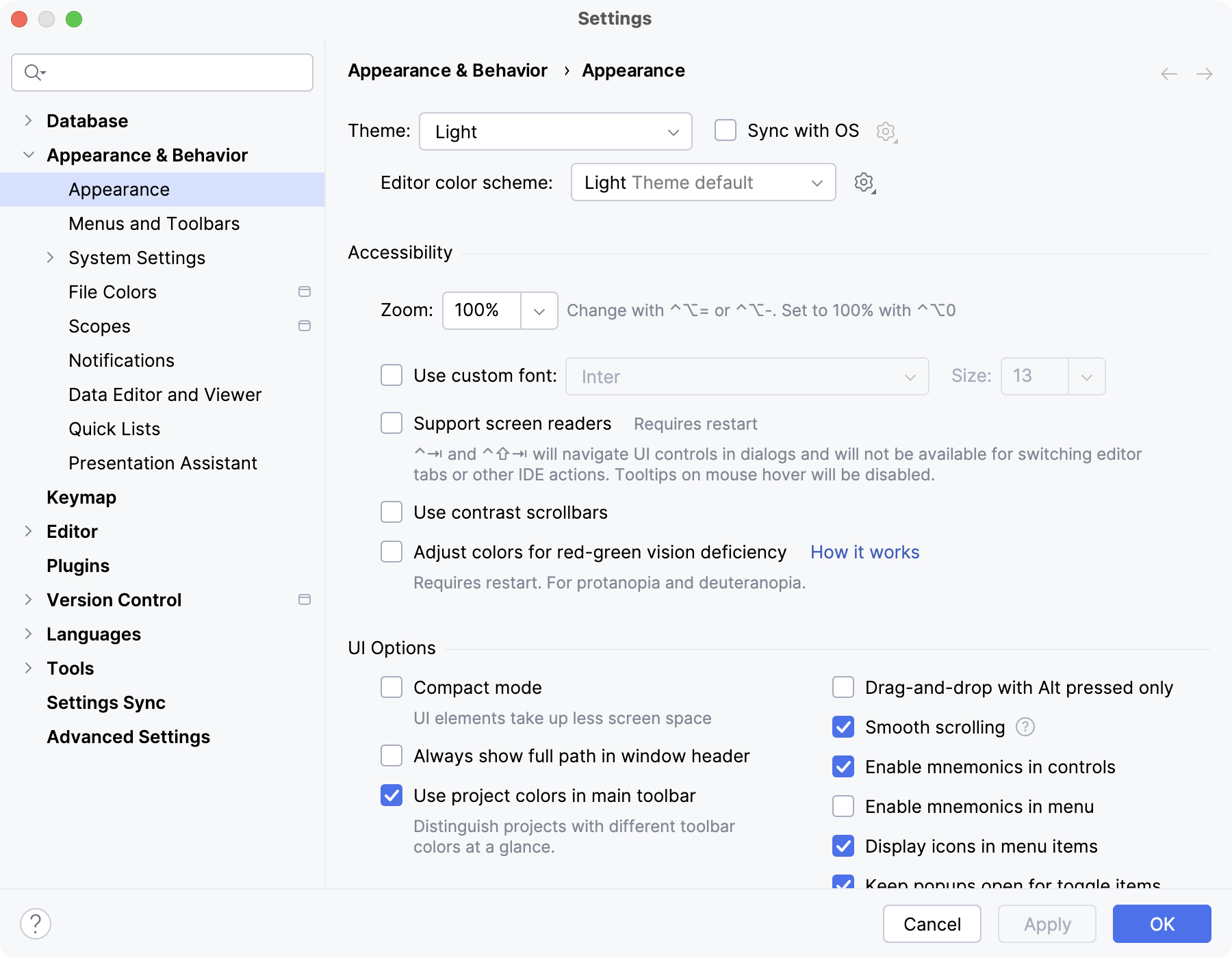Open the Keymap settings page
Viewport: 1232px width, 958px height.
81,497
